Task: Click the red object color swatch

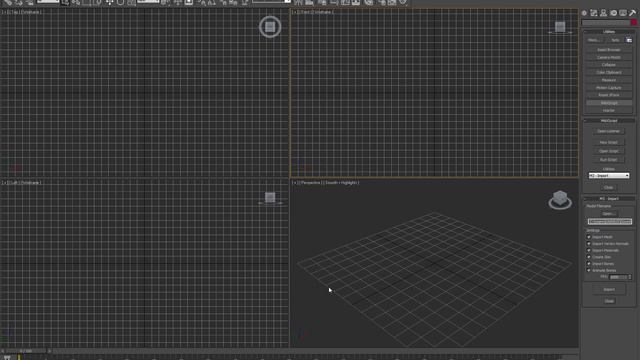Action: click(634, 23)
